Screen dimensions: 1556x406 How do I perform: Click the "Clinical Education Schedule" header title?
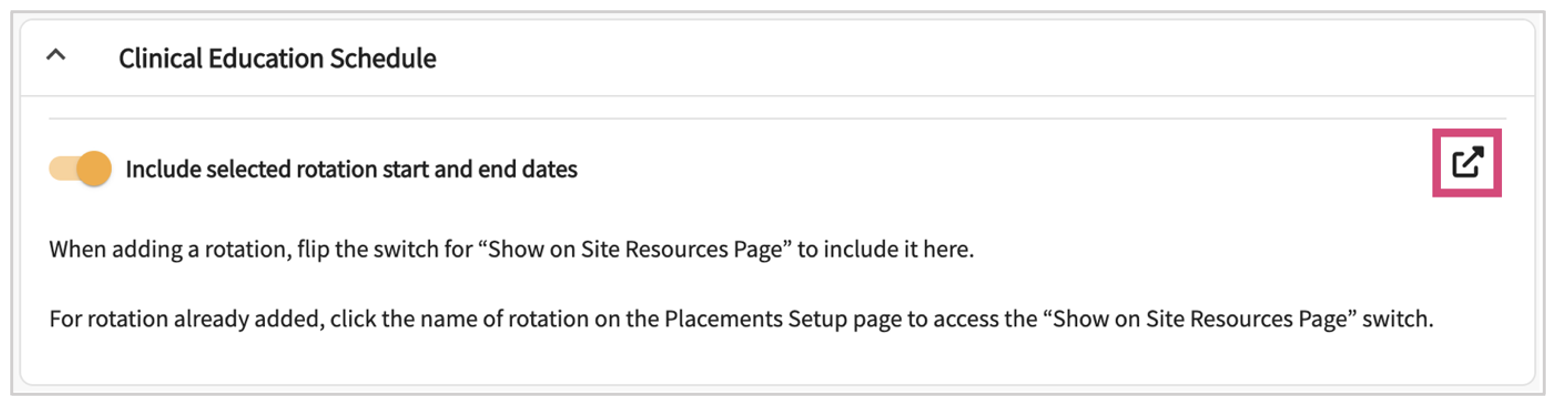coord(277,58)
